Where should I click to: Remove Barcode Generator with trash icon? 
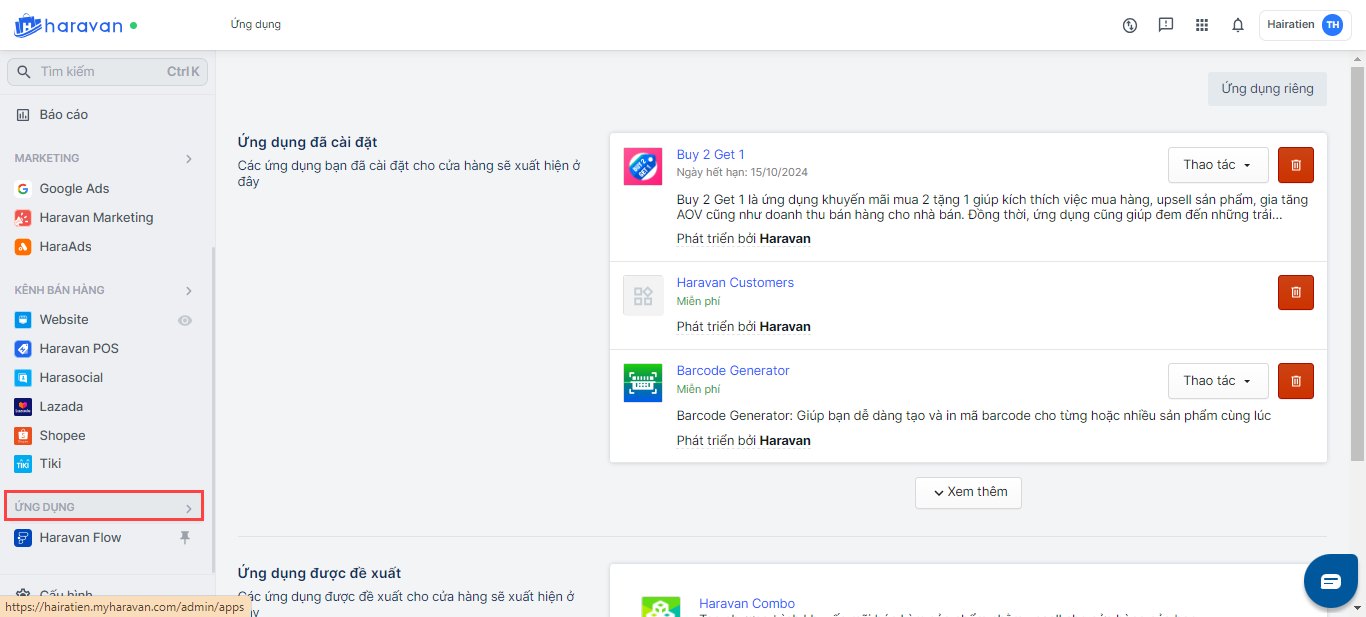point(1296,381)
